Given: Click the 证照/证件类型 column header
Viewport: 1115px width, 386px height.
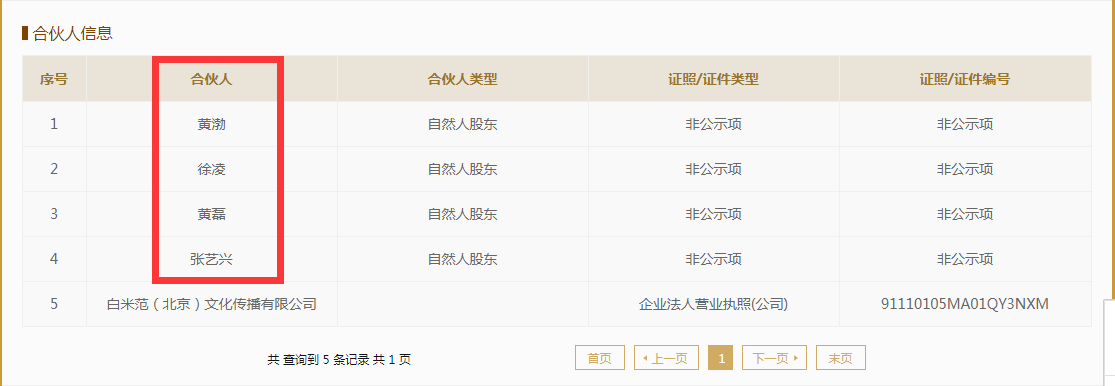Looking at the screenshot, I should pos(713,79).
